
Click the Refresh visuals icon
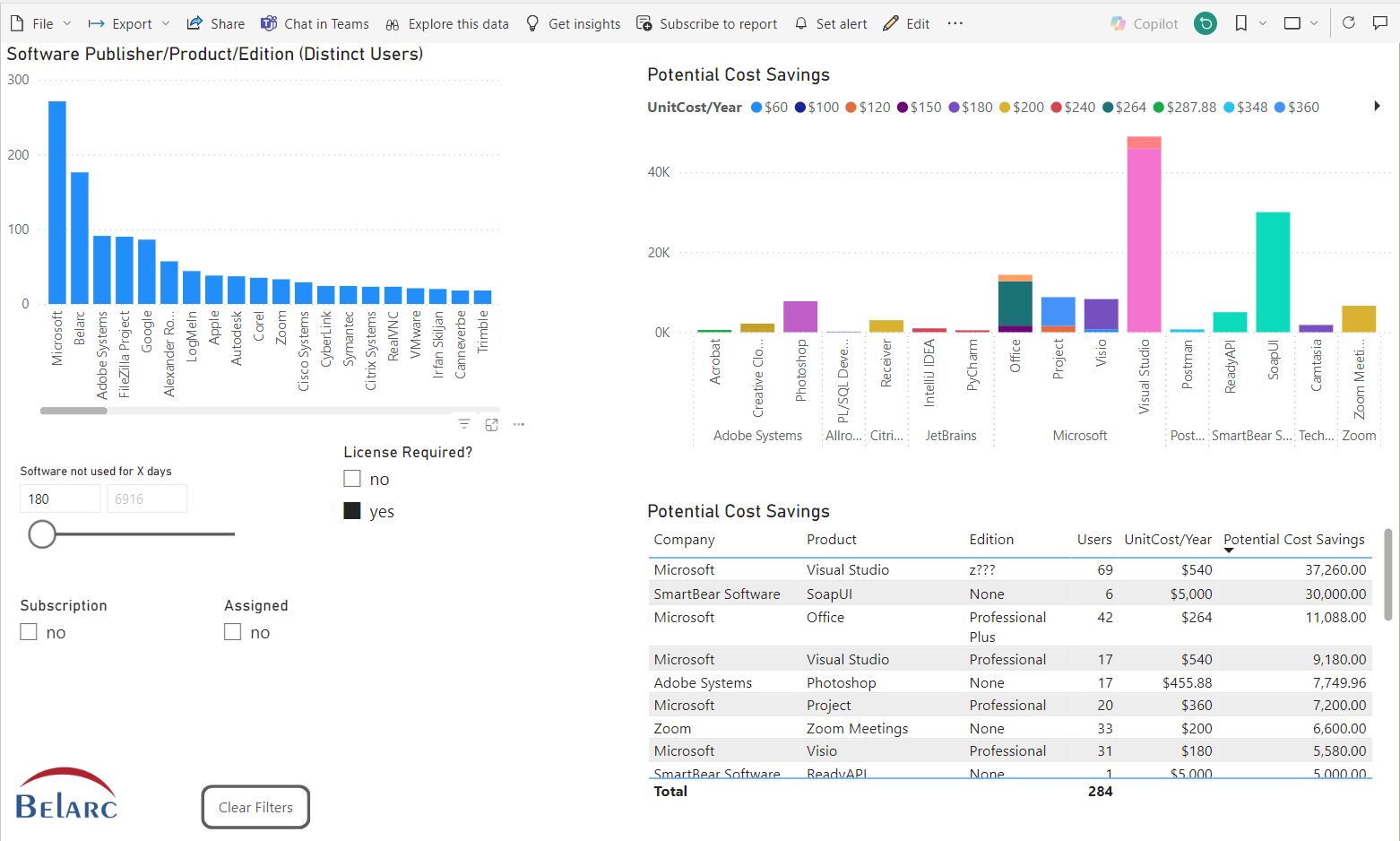click(x=1348, y=23)
